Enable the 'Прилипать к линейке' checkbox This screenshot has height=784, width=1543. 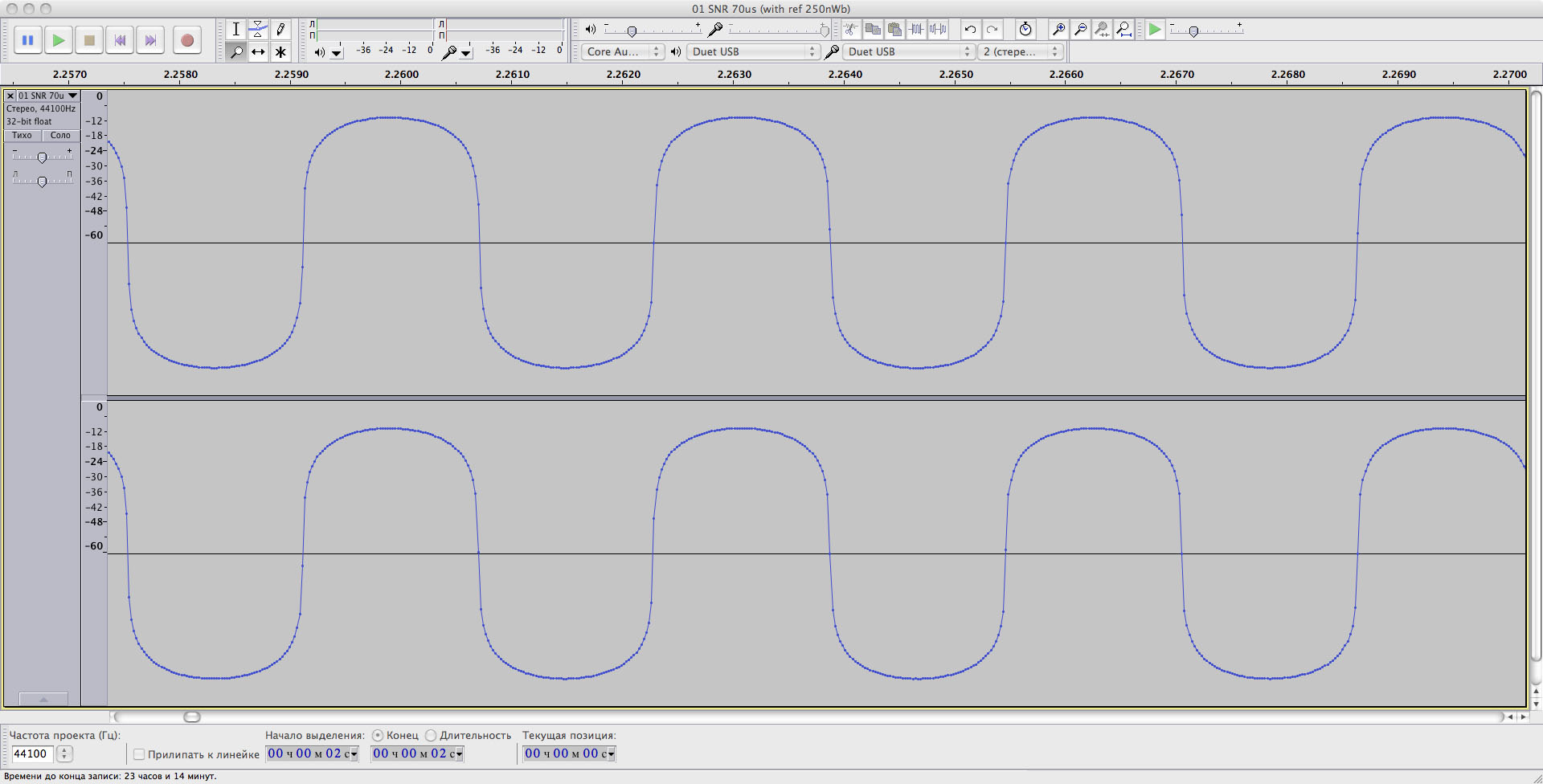[x=139, y=754]
